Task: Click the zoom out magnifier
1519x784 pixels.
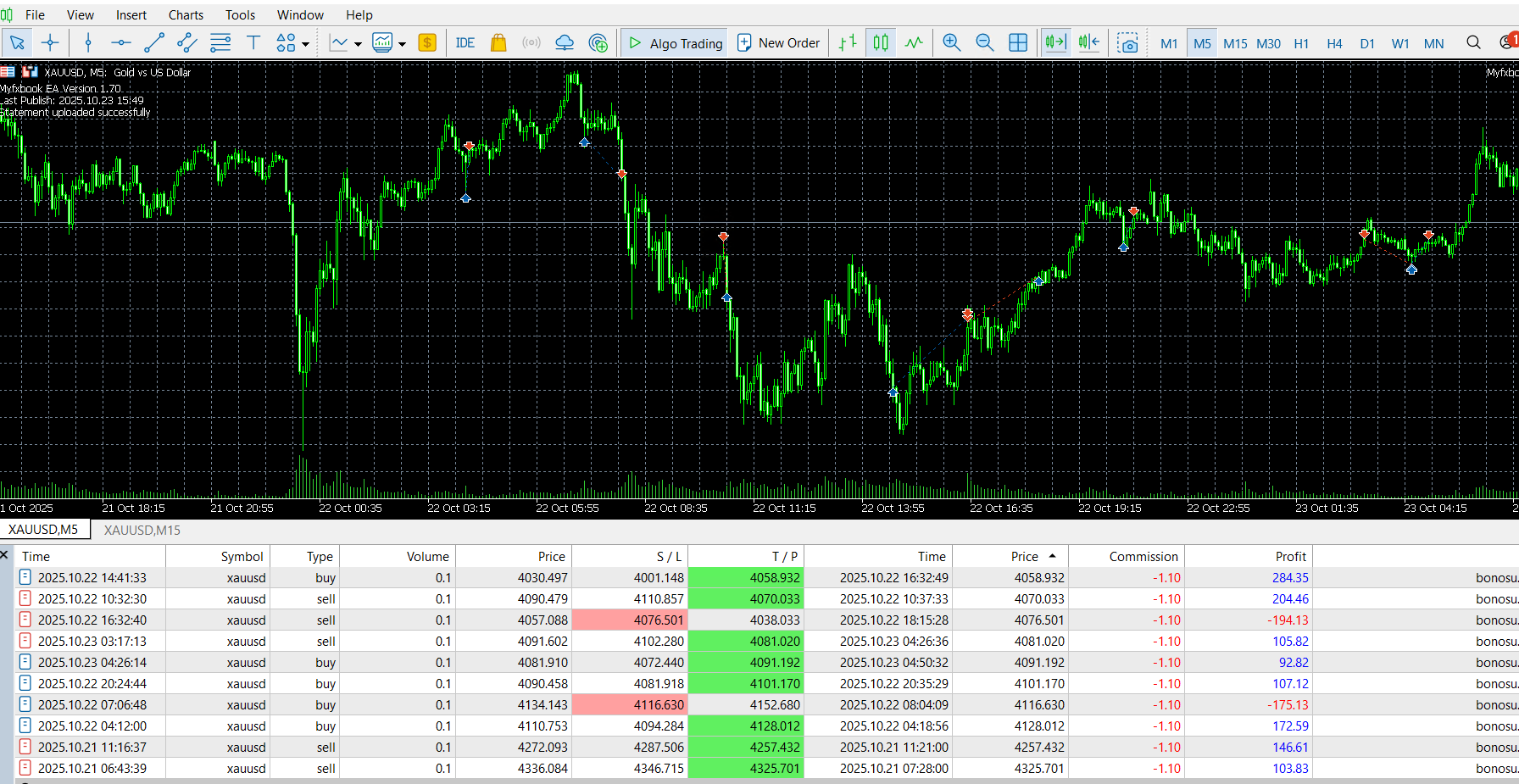Action: (984, 43)
